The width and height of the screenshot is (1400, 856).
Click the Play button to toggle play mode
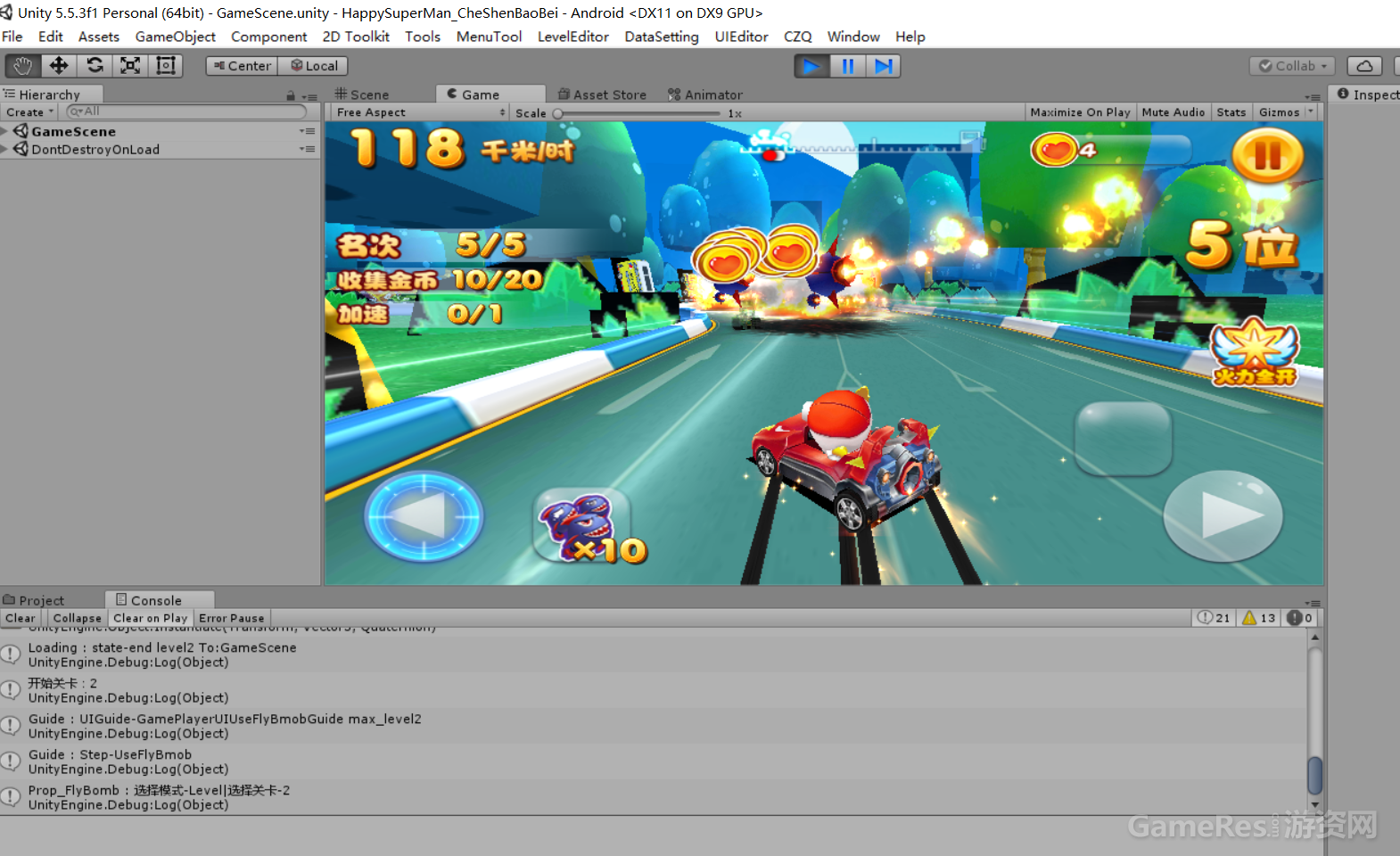click(x=811, y=66)
